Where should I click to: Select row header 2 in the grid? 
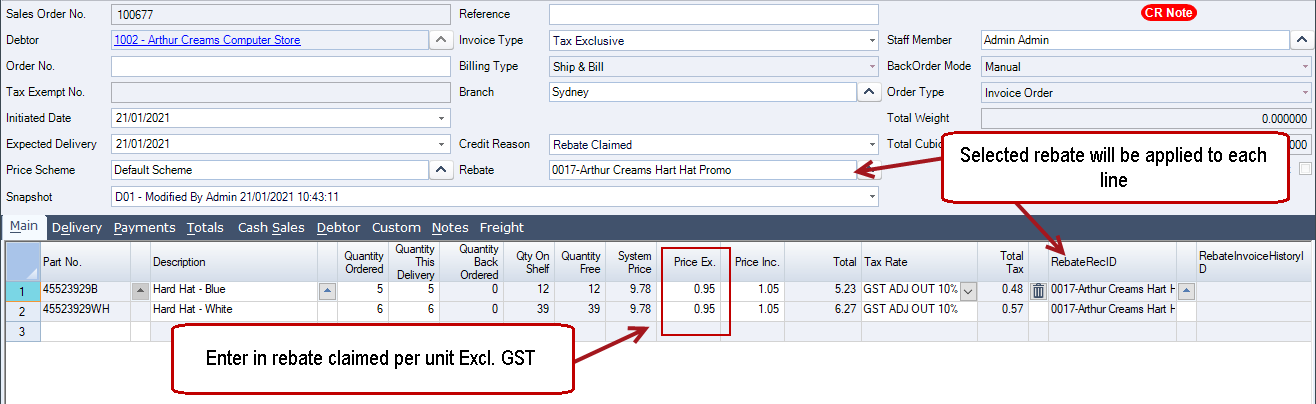pyautogui.click(x=21, y=310)
